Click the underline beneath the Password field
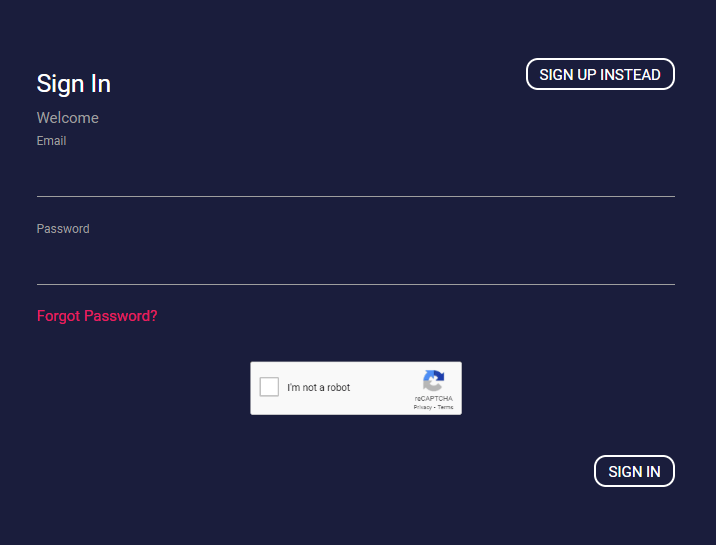This screenshot has width=716, height=545. tap(356, 284)
